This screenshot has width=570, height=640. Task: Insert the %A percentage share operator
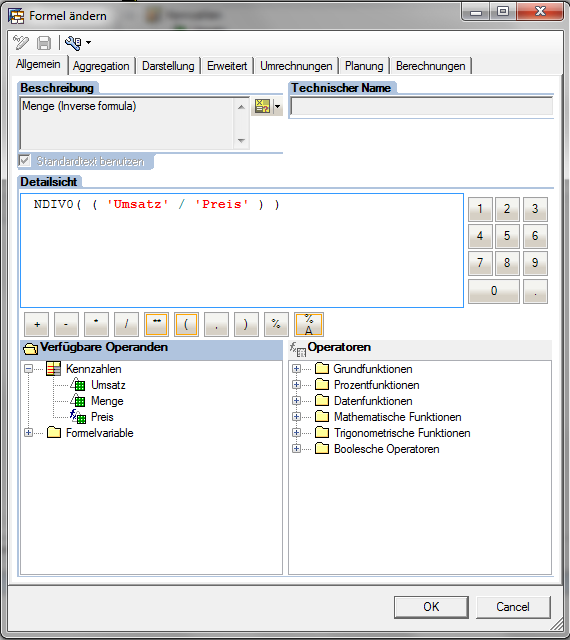pyautogui.click(x=309, y=324)
